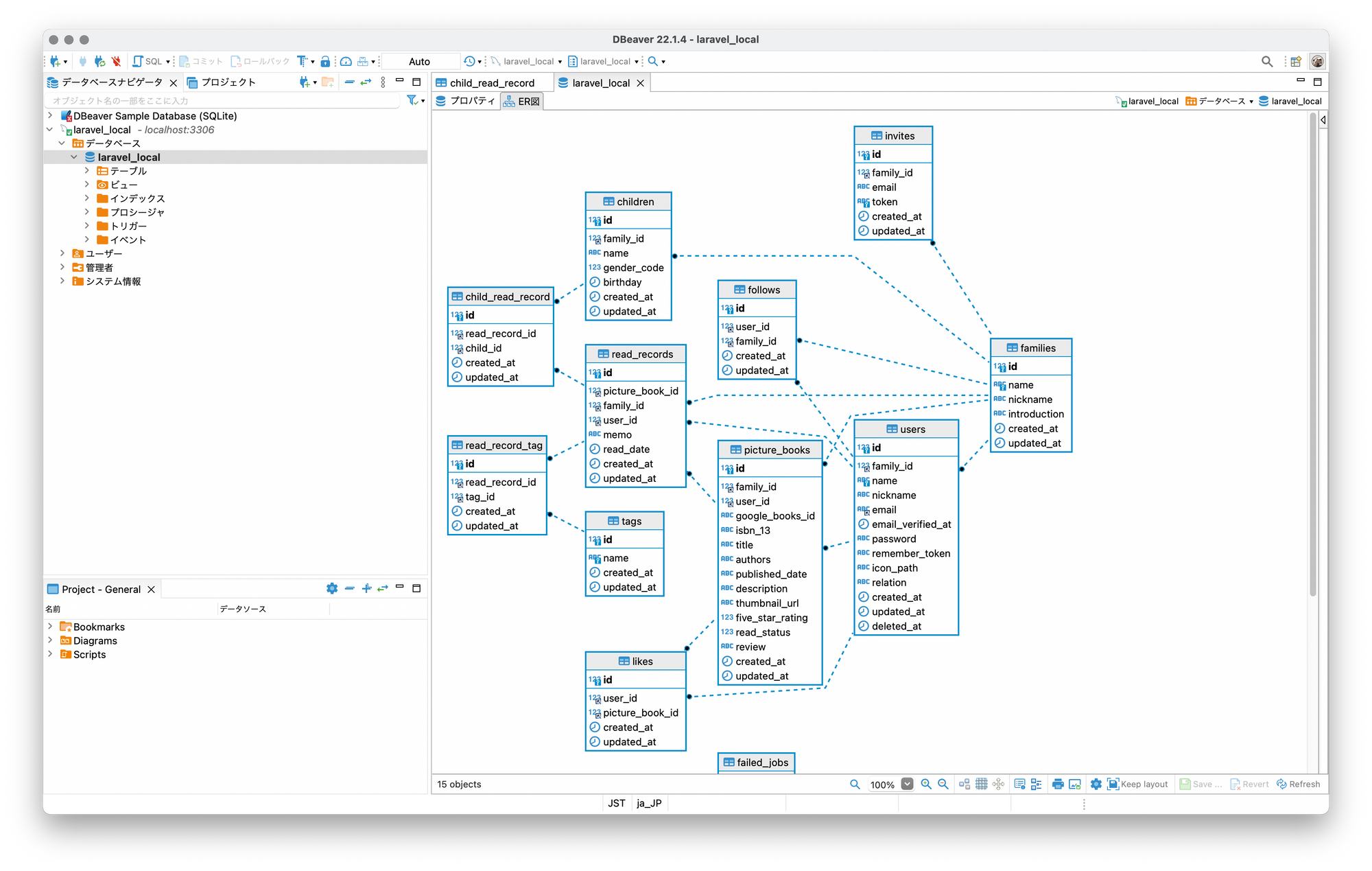Open diagram settings gear icon

(x=1096, y=784)
